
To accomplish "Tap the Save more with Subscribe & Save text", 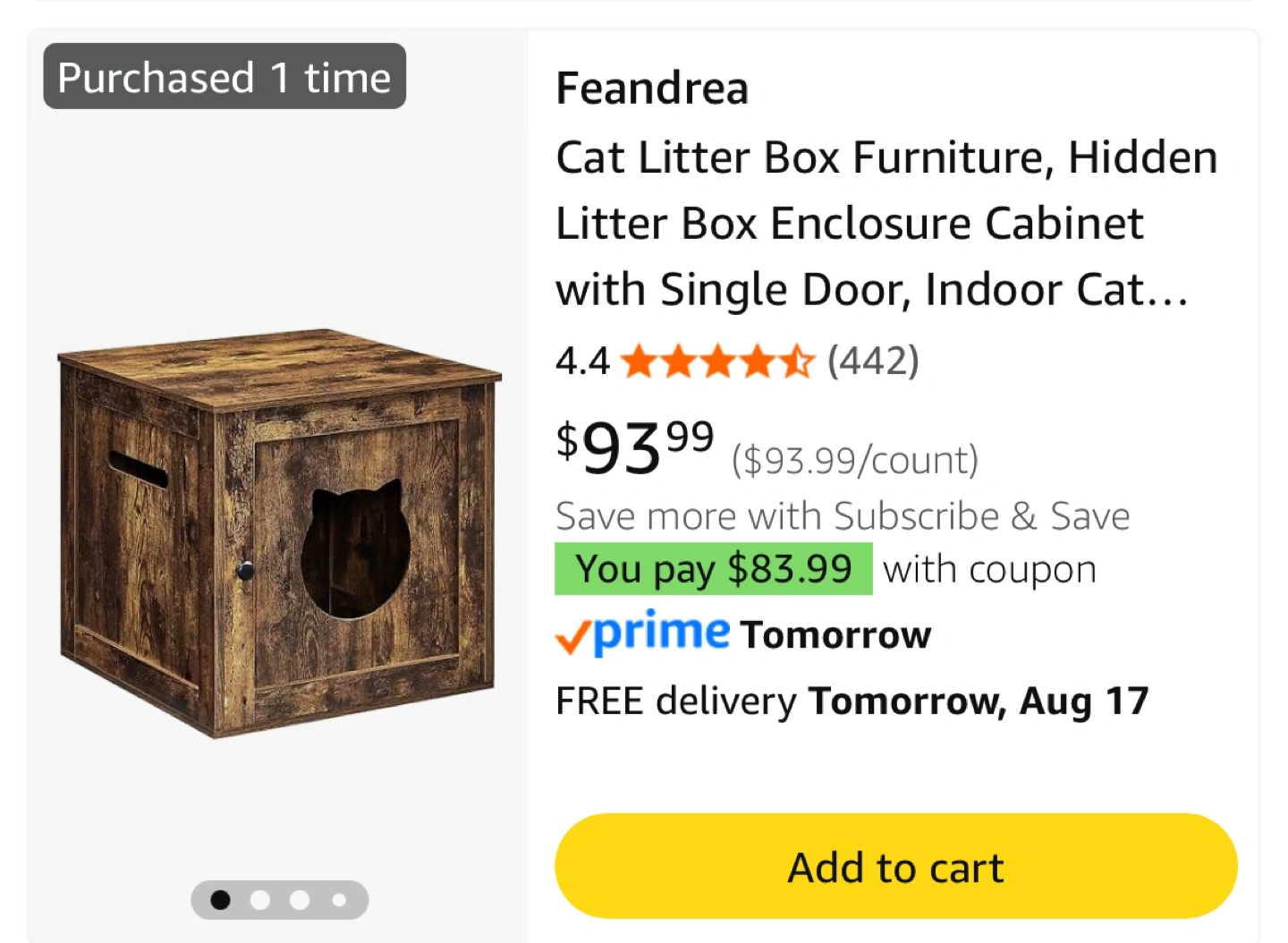I will point(843,516).
